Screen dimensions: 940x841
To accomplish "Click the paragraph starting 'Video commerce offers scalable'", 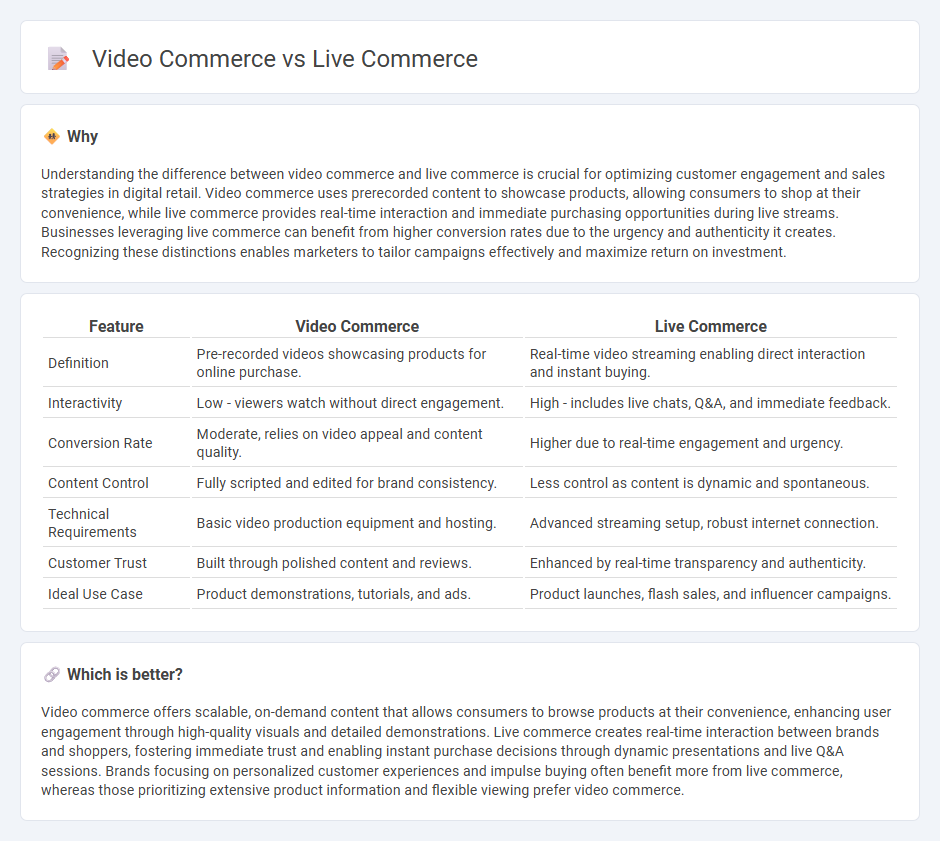I will (x=466, y=752).
